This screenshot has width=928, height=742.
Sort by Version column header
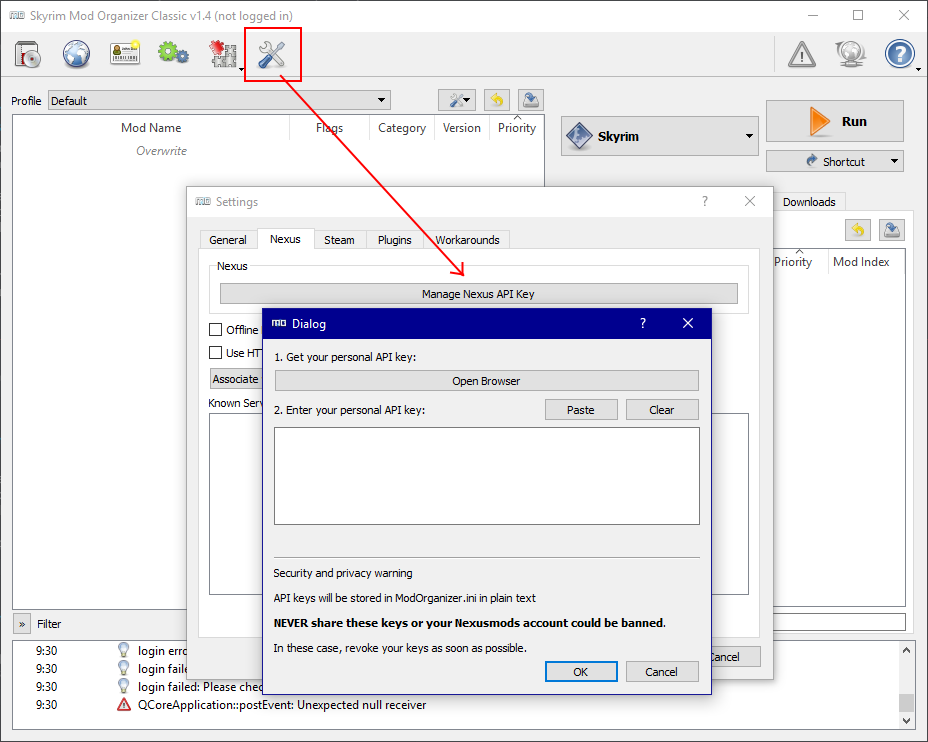462,128
